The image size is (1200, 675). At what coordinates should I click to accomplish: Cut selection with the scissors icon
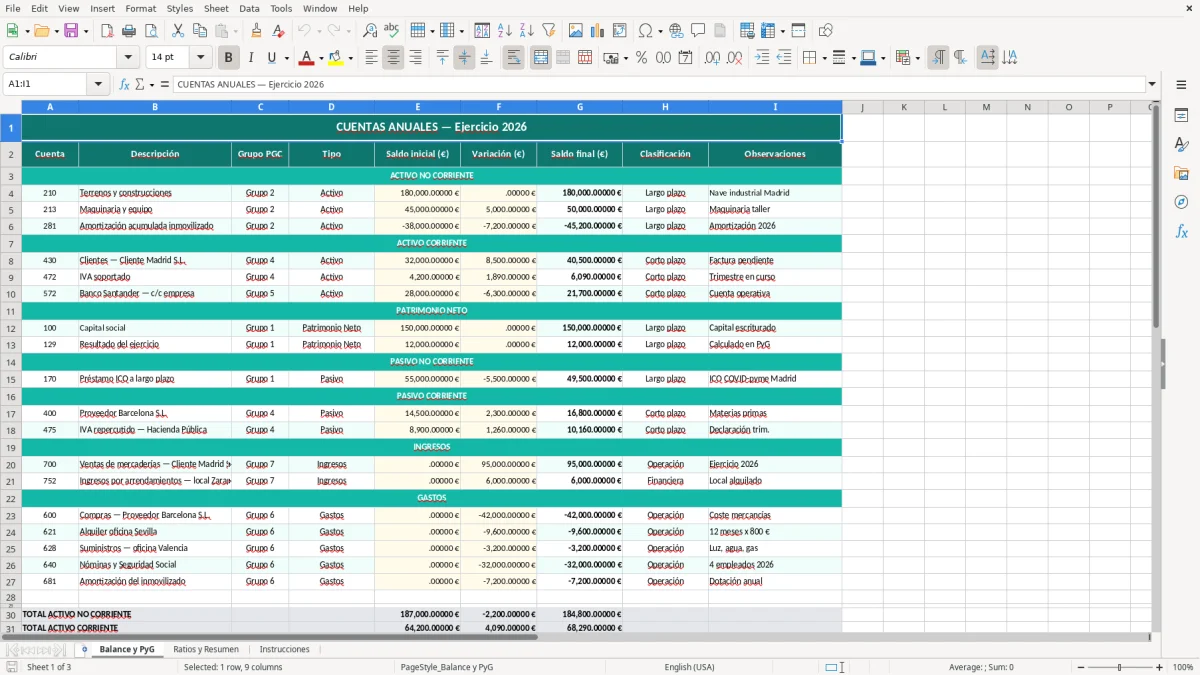pyautogui.click(x=177, y=31)
